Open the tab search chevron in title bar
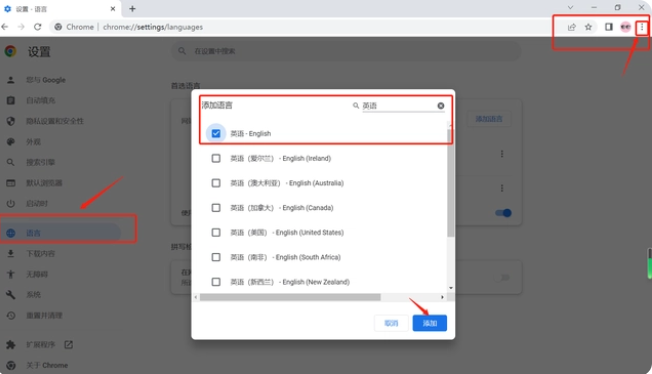652x374 pixels. pos(570,7)
